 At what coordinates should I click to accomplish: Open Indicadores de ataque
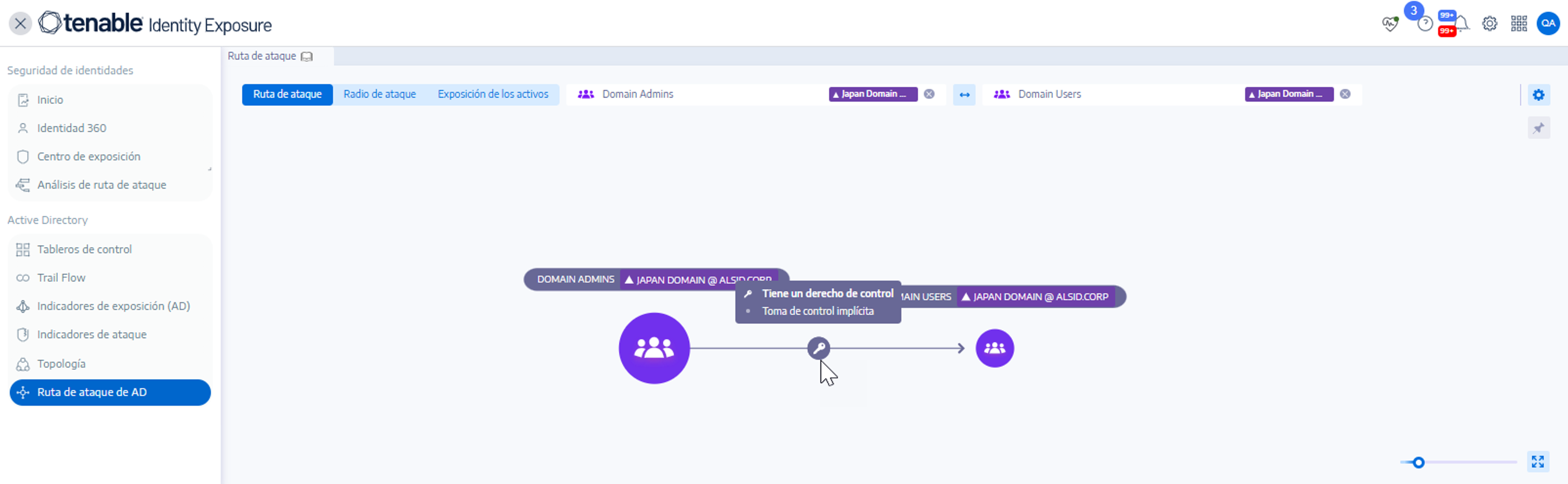tap(110, 334)
